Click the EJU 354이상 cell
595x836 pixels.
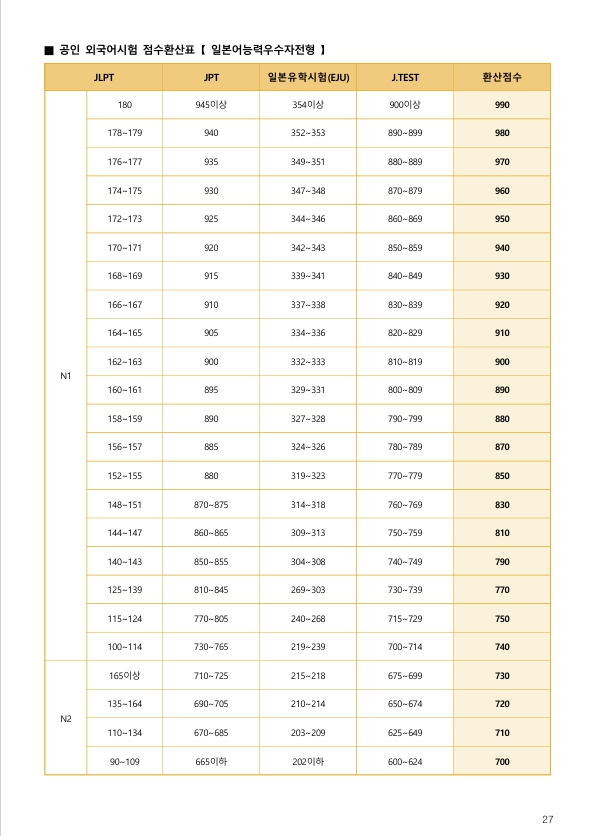308,105
